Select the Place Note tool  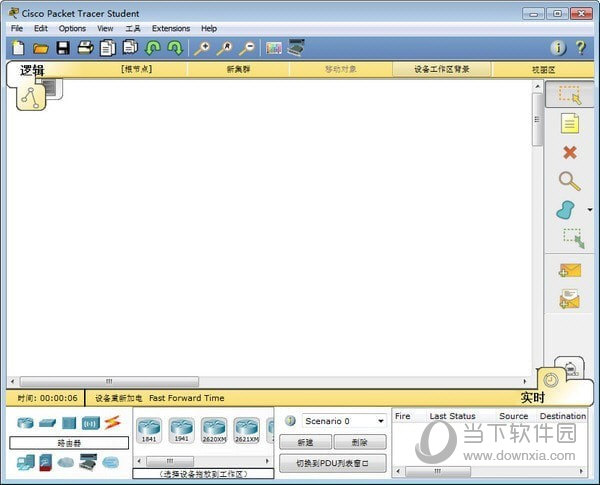(x=569, y=123)
